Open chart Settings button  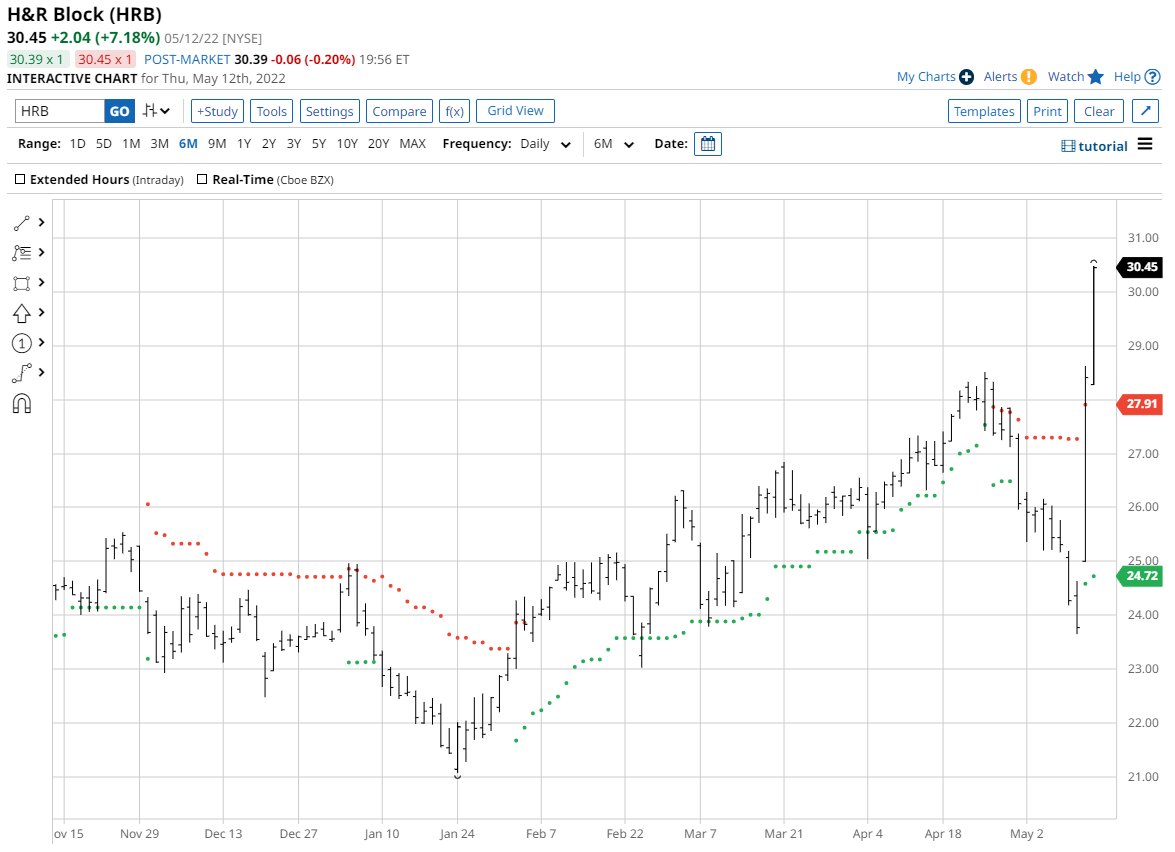tap(330, 111)
